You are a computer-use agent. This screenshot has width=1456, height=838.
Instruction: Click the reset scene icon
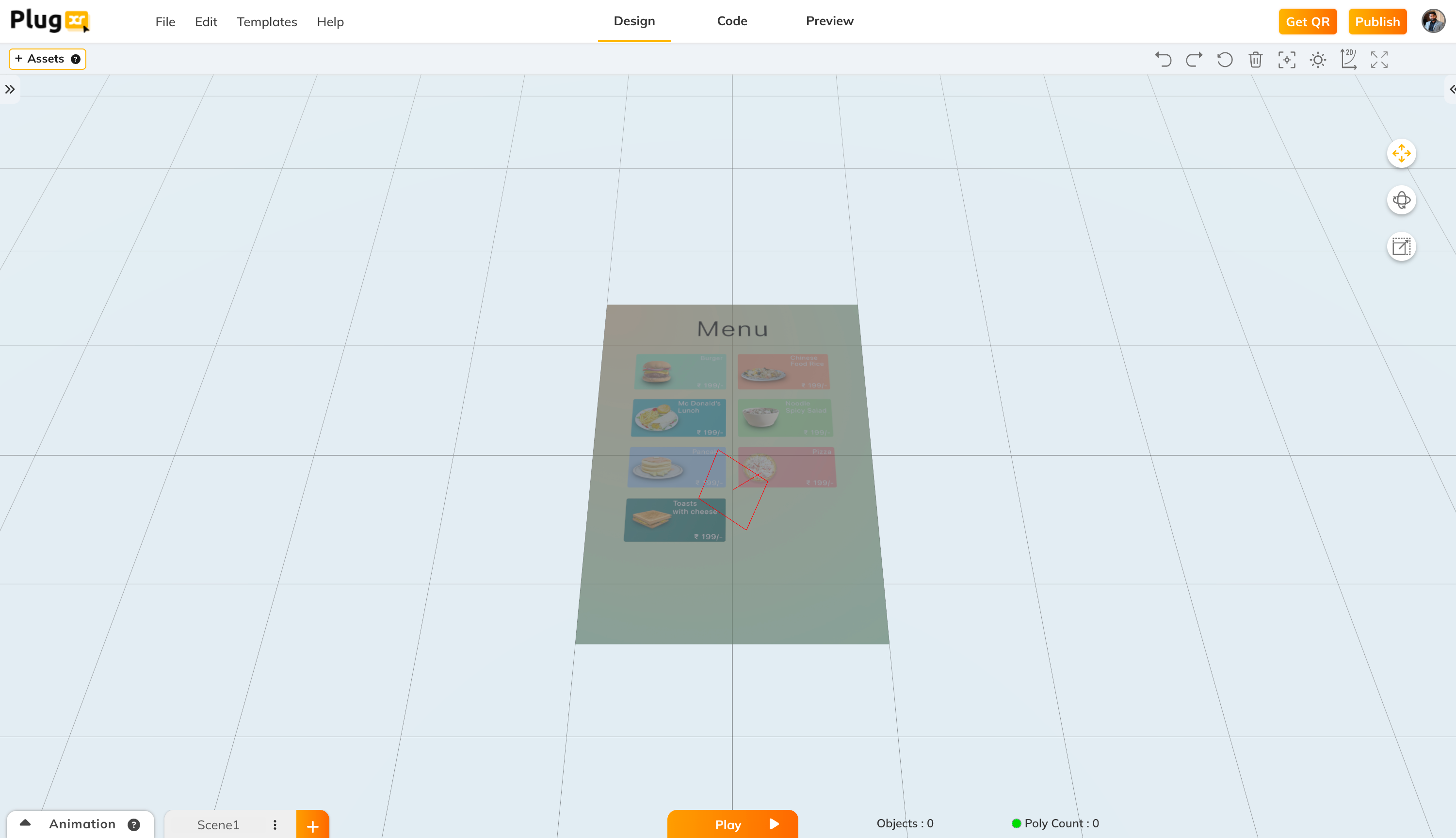1225,59
